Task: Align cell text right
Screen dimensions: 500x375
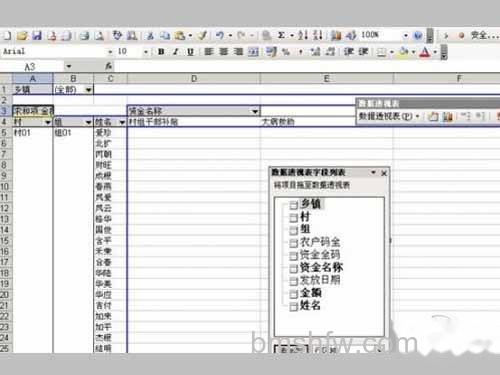Action: coord(238,52)
